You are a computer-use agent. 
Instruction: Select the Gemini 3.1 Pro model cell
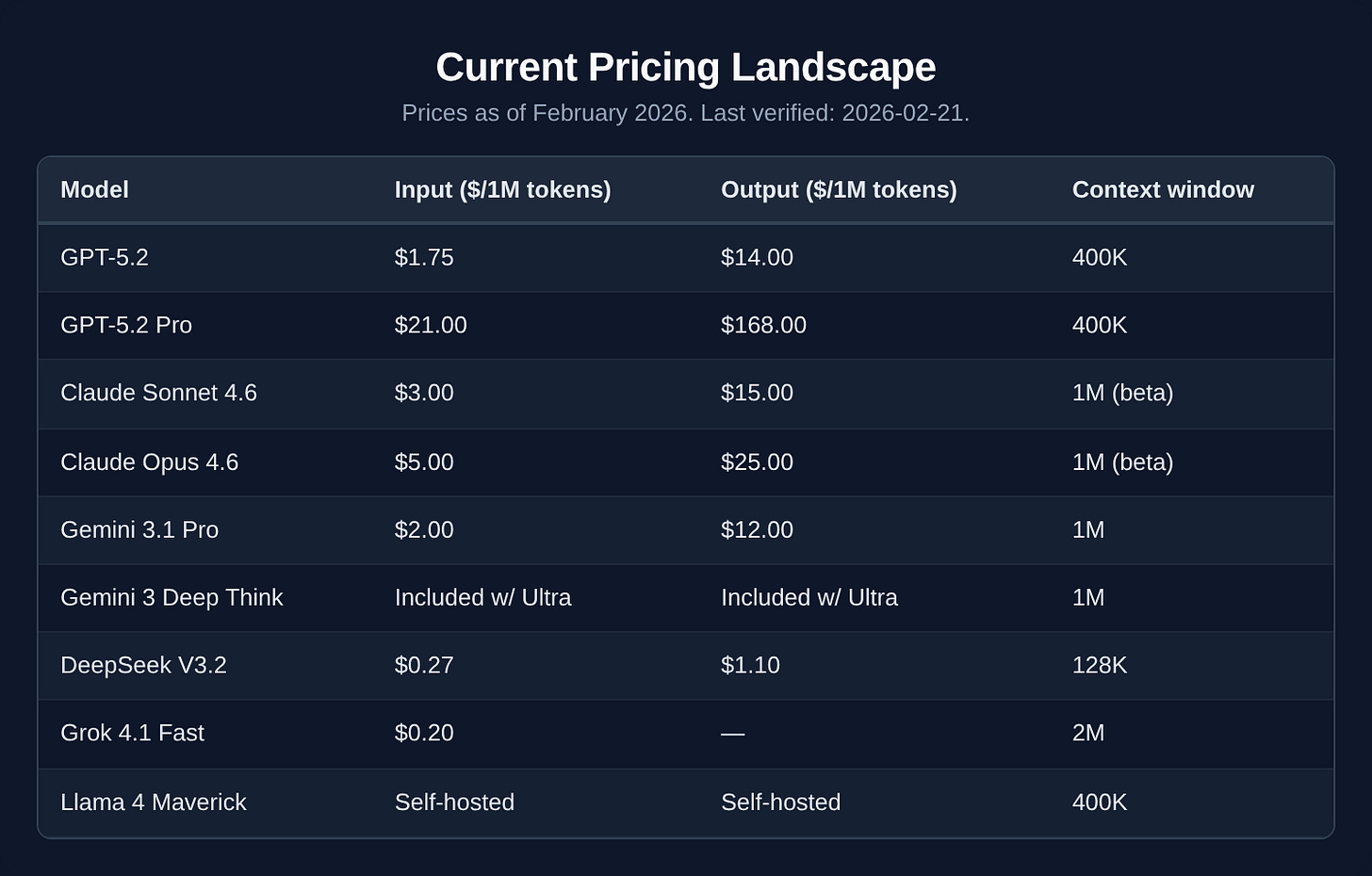coord(139,530)
